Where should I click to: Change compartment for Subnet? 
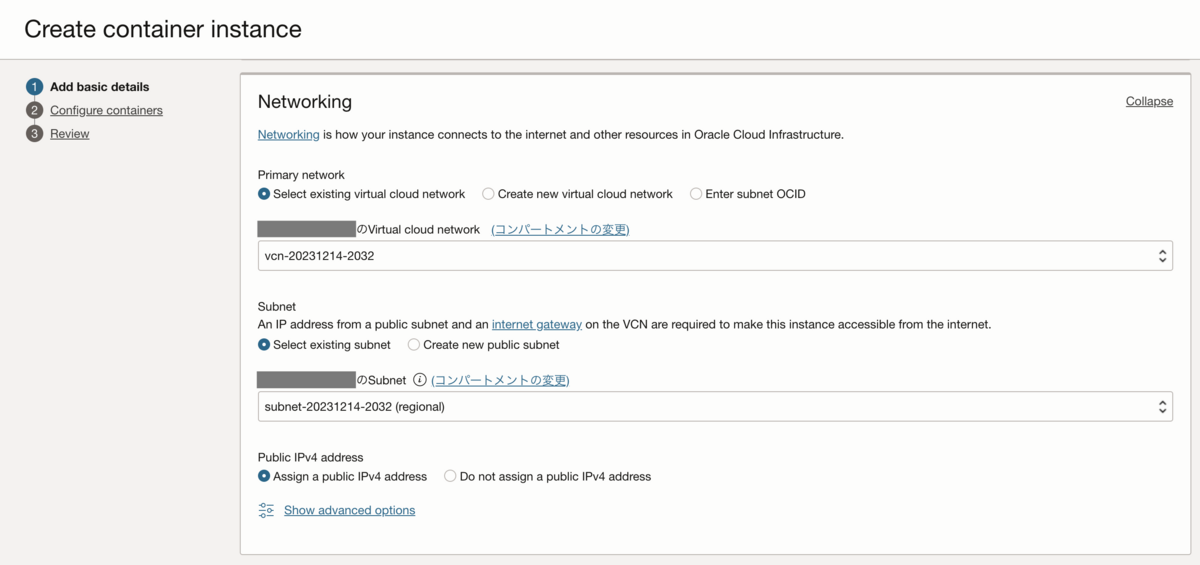point(500,380)
